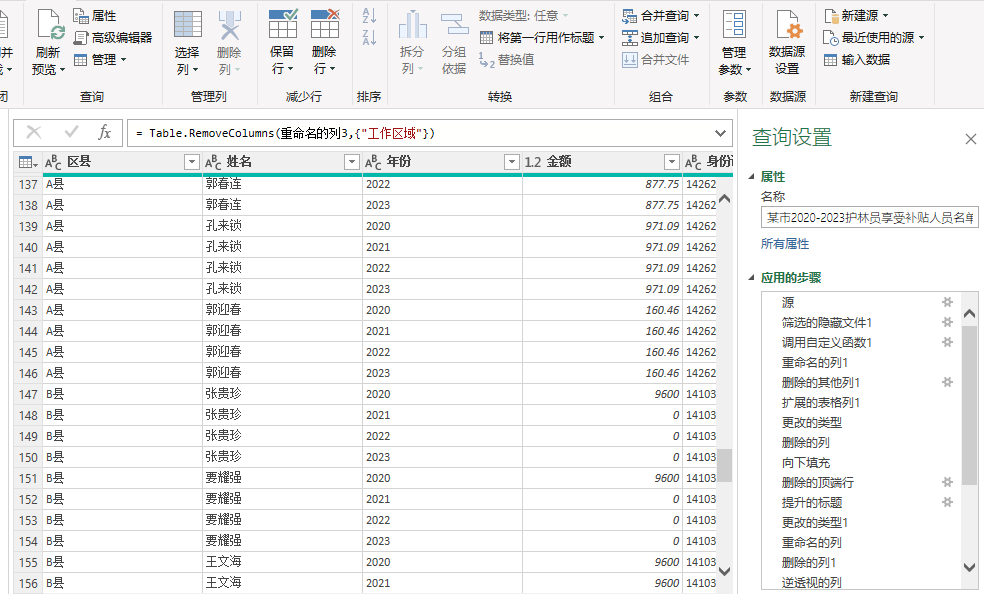Click the 保留行 keep rows icon
The width and height of the screenshot is (984, 594).
(283, 24)
